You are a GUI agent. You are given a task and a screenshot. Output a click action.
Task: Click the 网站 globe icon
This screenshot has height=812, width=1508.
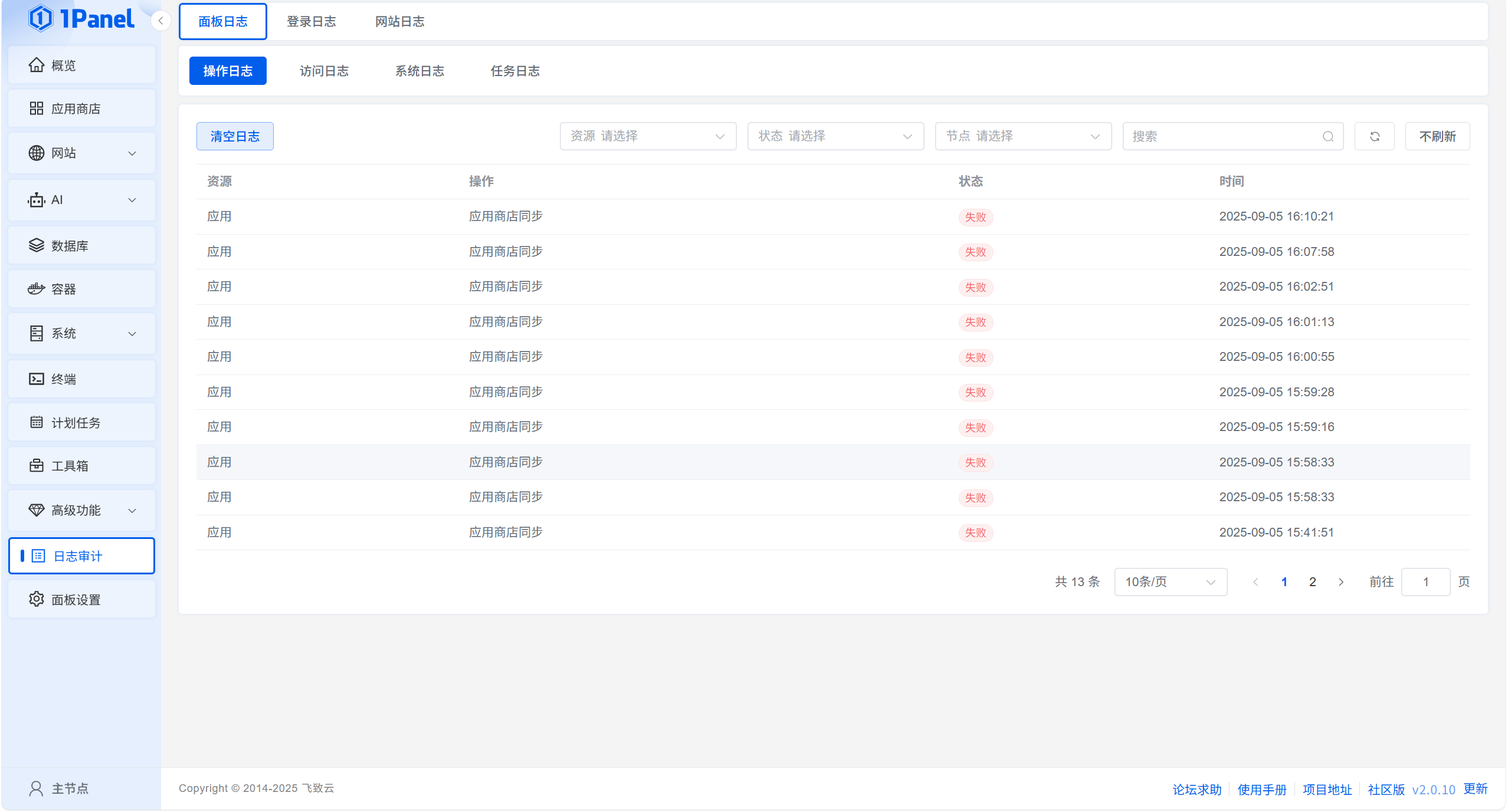(x=37, y=153)
